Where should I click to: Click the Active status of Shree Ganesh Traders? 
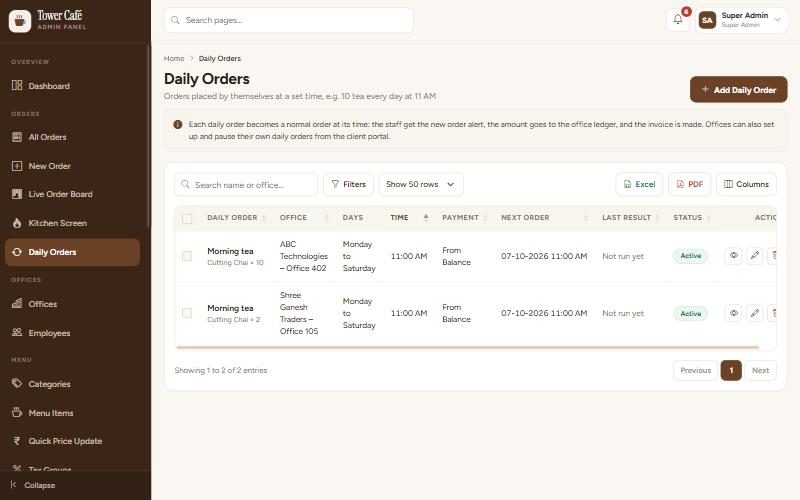point(690,313)
